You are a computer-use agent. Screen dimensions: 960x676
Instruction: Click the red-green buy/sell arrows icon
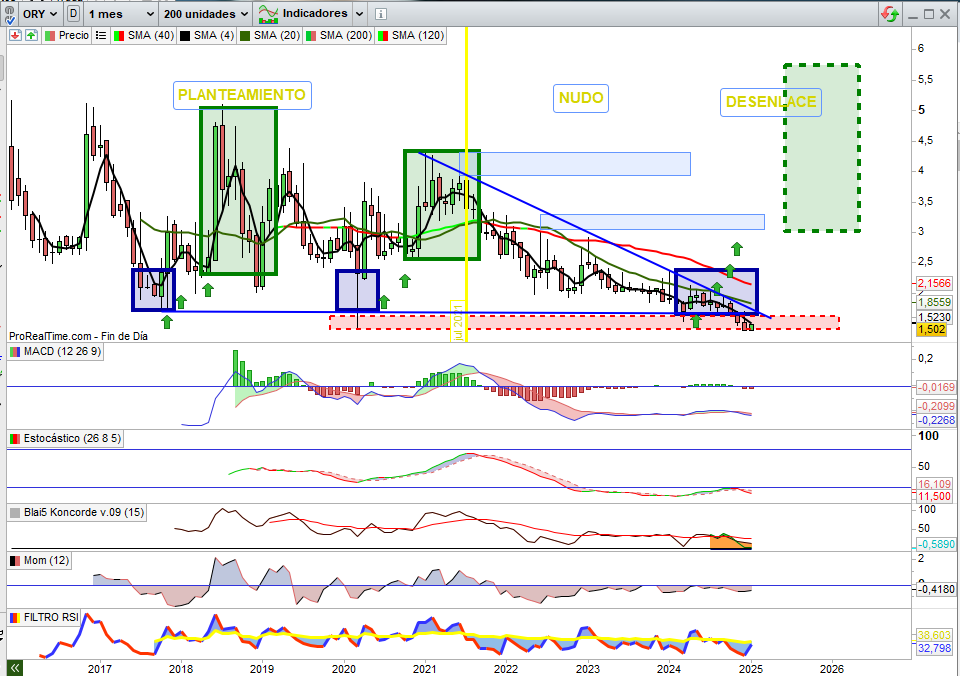coord(890,13)
